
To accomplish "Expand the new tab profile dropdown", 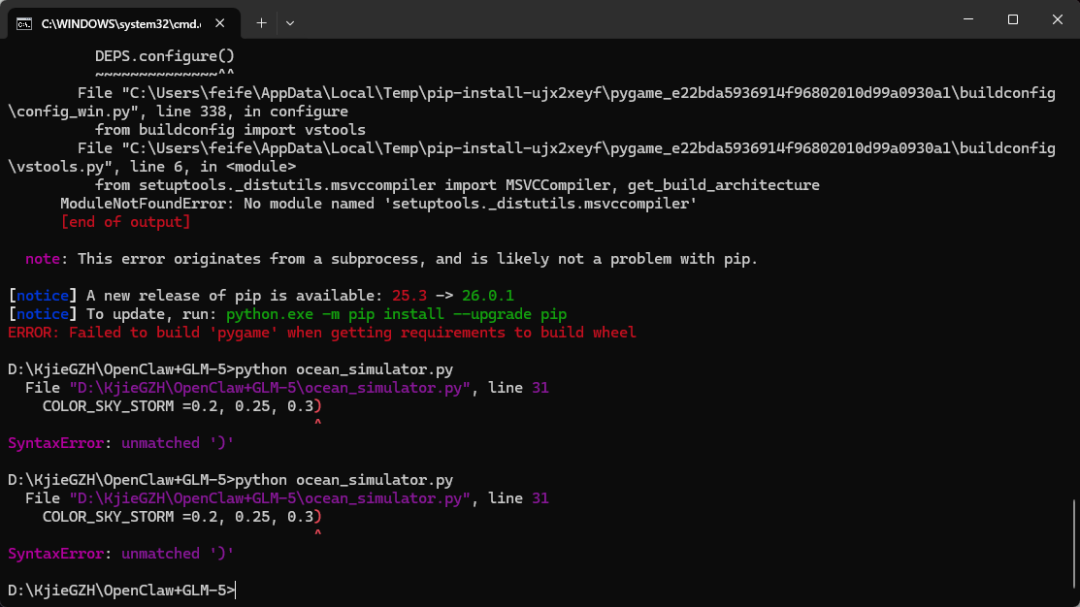I will coord(290,23).
